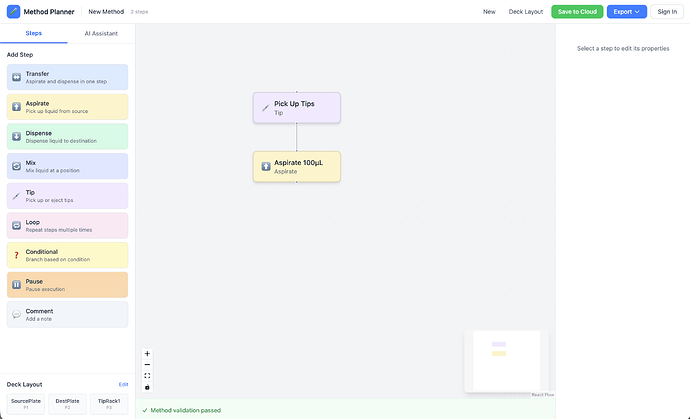Fit the flow view to screen
Image resolution: width=690 pixels, height=419 pixels.
(x=147, y=376)
